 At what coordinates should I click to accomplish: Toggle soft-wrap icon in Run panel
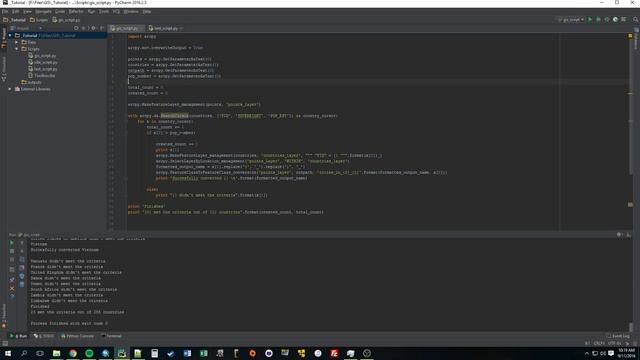(x=22, y=260)
